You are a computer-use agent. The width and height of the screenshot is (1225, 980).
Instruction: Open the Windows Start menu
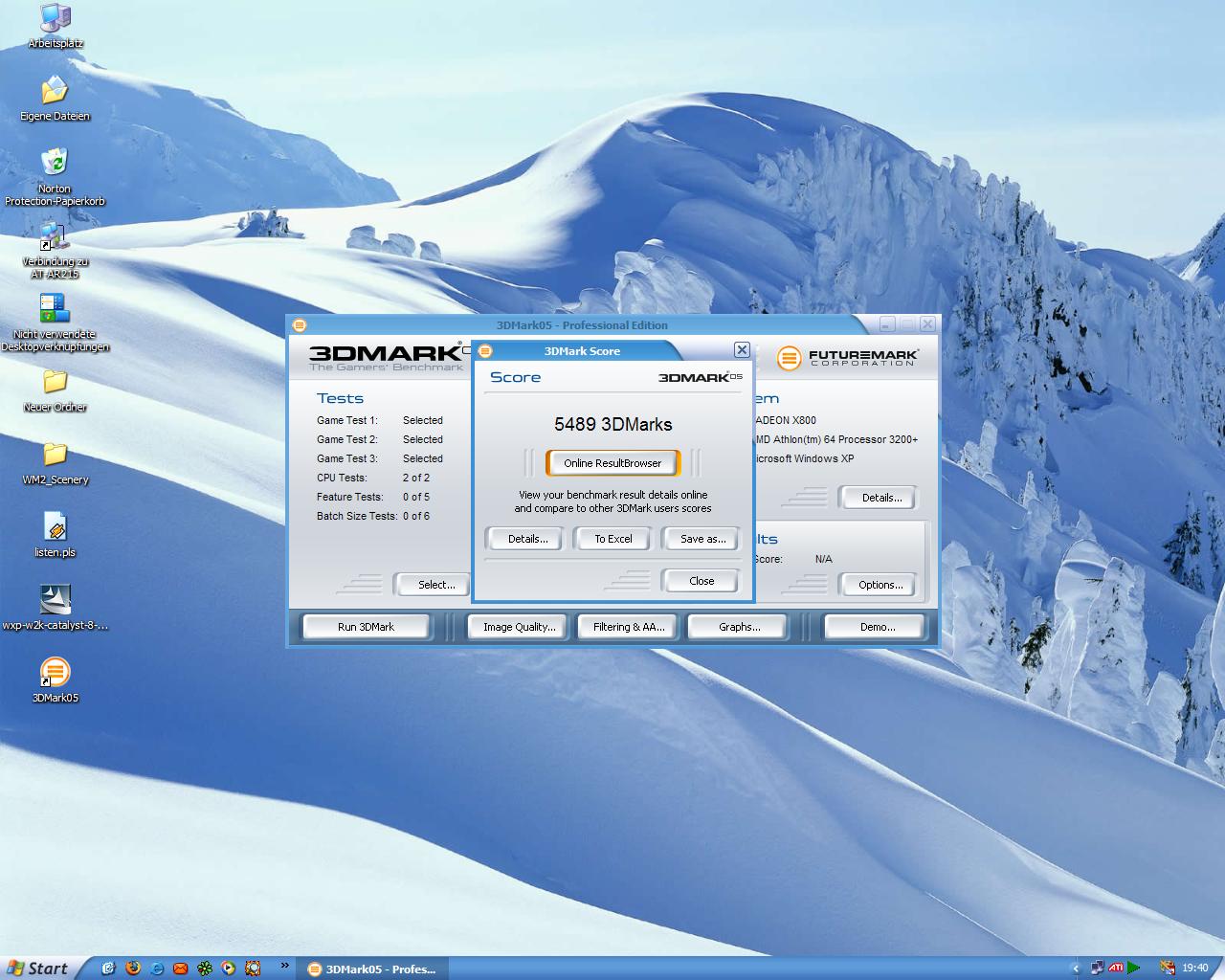(x=38, y=969)
